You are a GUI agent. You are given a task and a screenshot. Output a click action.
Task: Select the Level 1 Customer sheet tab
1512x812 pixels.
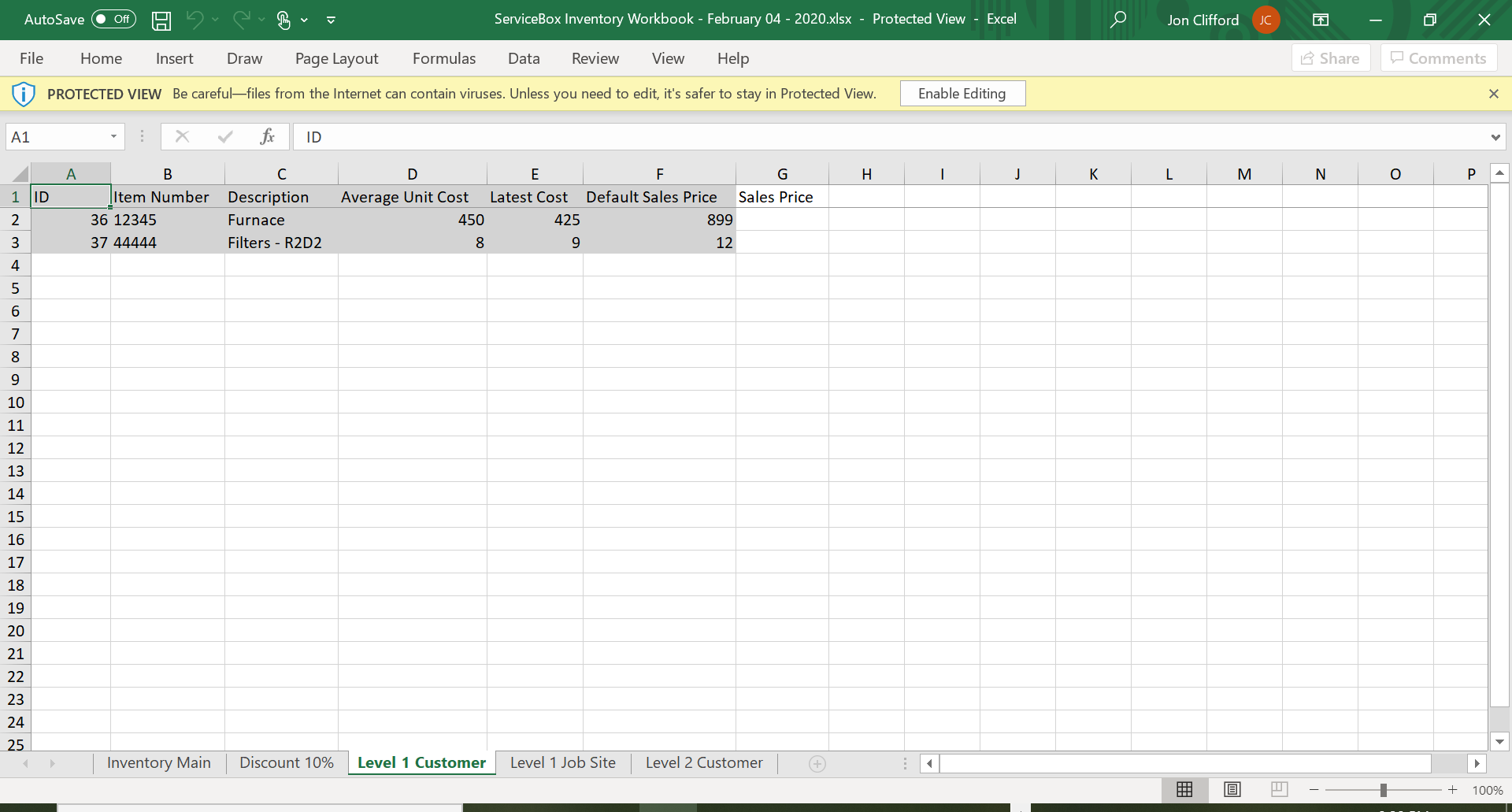tap(421, 762)
